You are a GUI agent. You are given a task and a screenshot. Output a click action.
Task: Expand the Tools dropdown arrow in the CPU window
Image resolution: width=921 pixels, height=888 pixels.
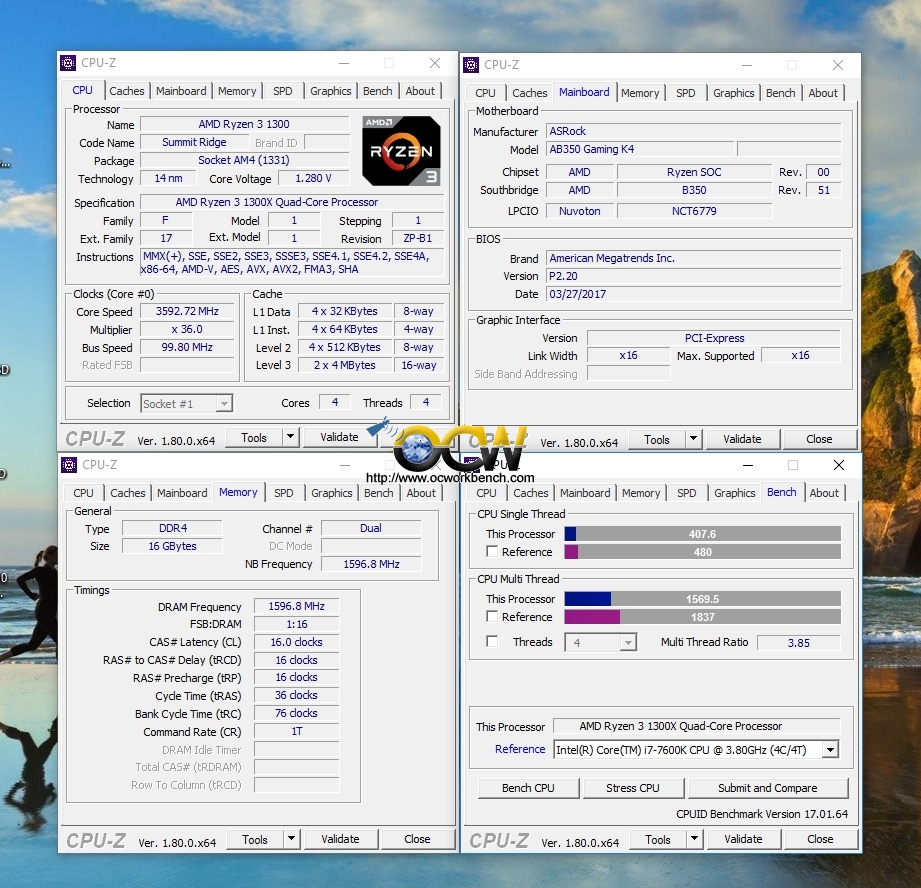coord(290,438)
